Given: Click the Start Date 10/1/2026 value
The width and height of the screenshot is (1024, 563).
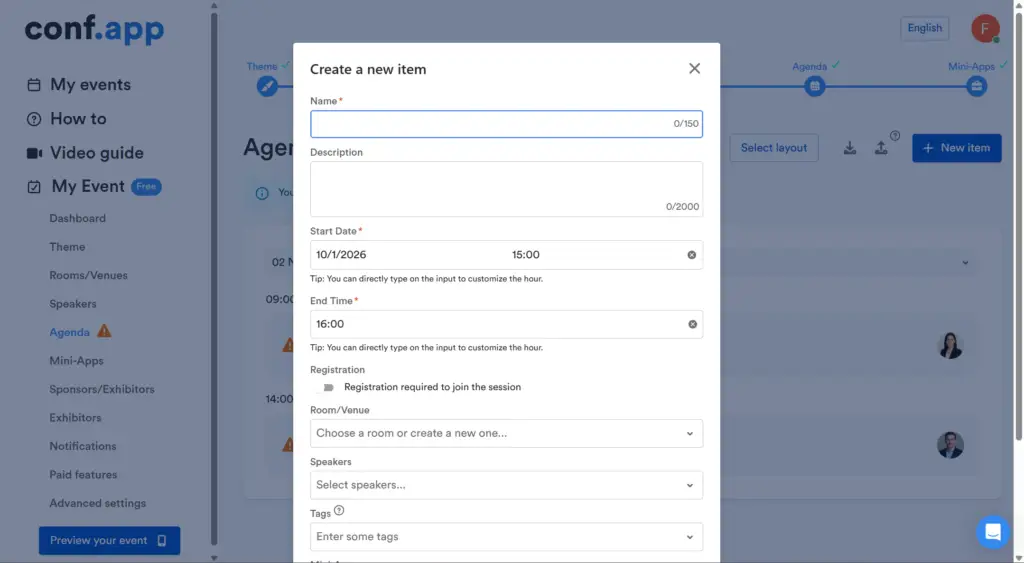Looking at the screenshot, I should pyautogui.click(x=341, y=255).
